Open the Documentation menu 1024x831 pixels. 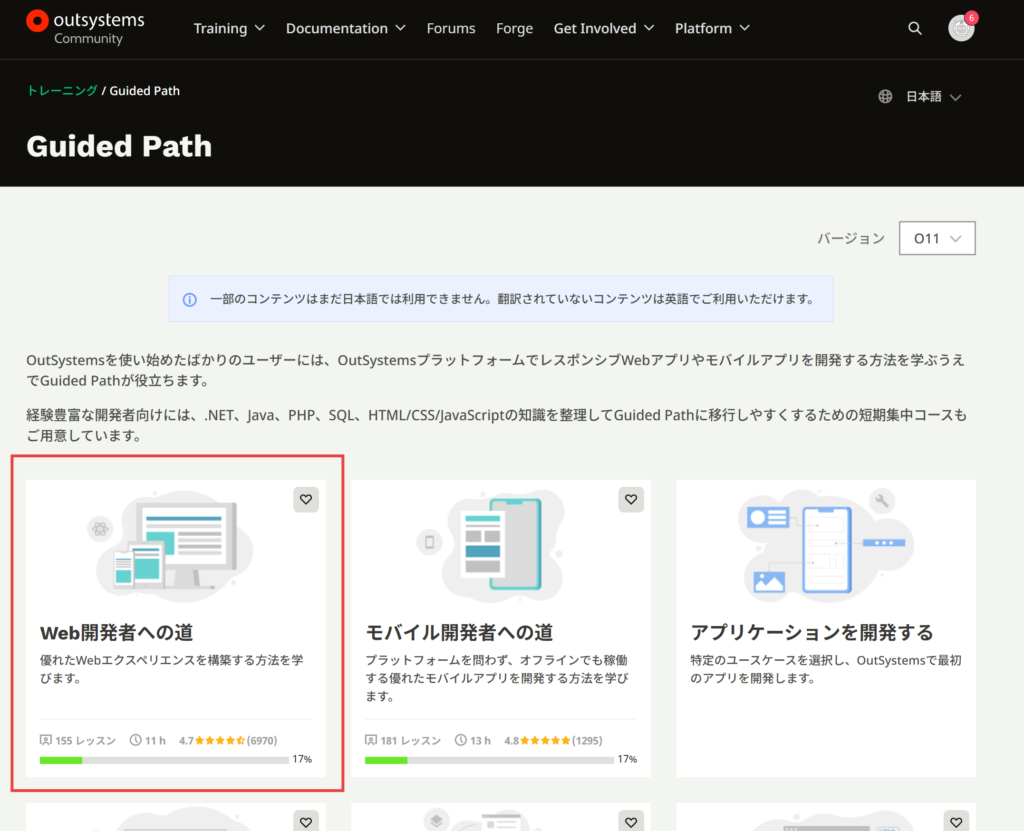tap(345, 28)
